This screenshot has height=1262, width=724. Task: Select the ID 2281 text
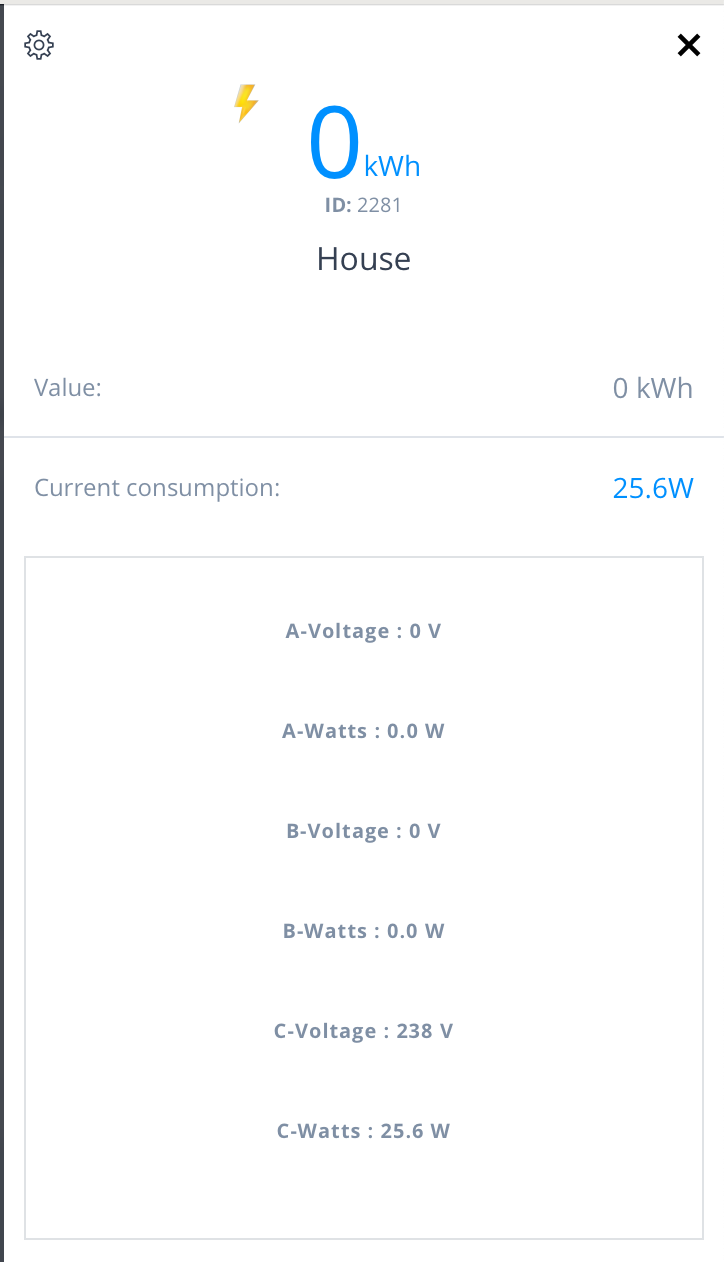click(x=363, y=205)
